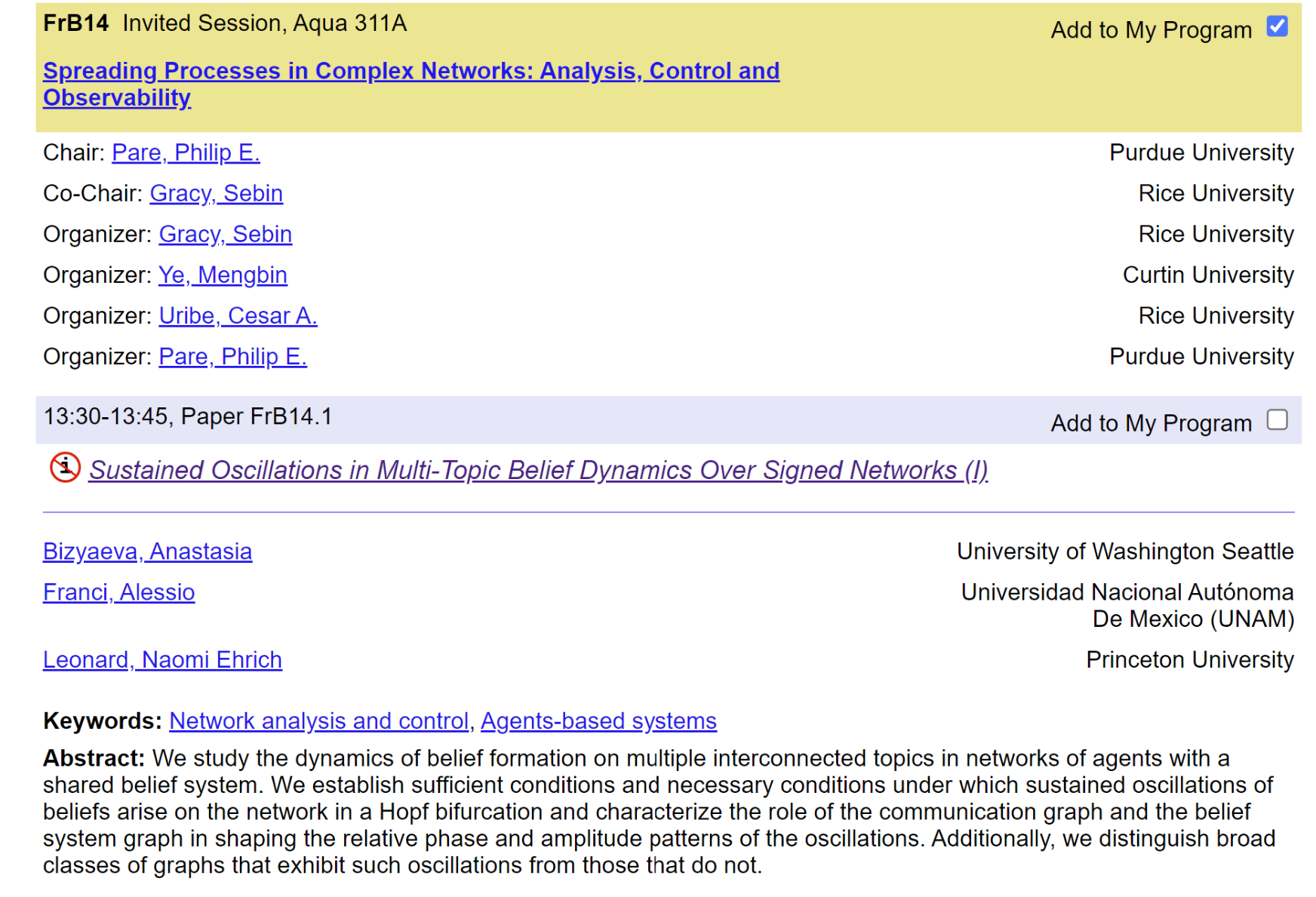The image size is (1316, 897).
Task: Open the Sustained Oscillations paper title link
Action: tap(537, 470)
